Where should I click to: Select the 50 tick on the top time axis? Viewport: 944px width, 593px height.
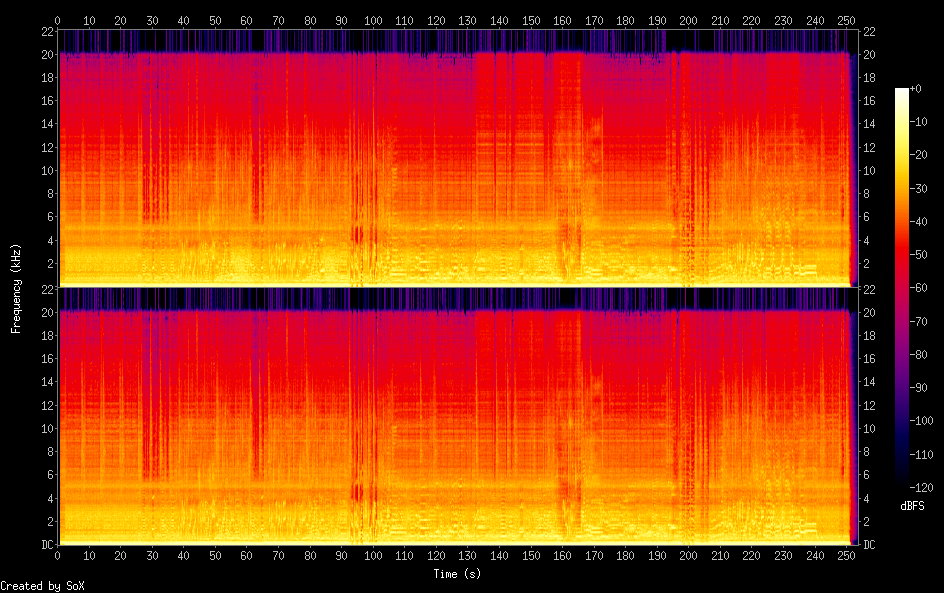coord(215,20)
